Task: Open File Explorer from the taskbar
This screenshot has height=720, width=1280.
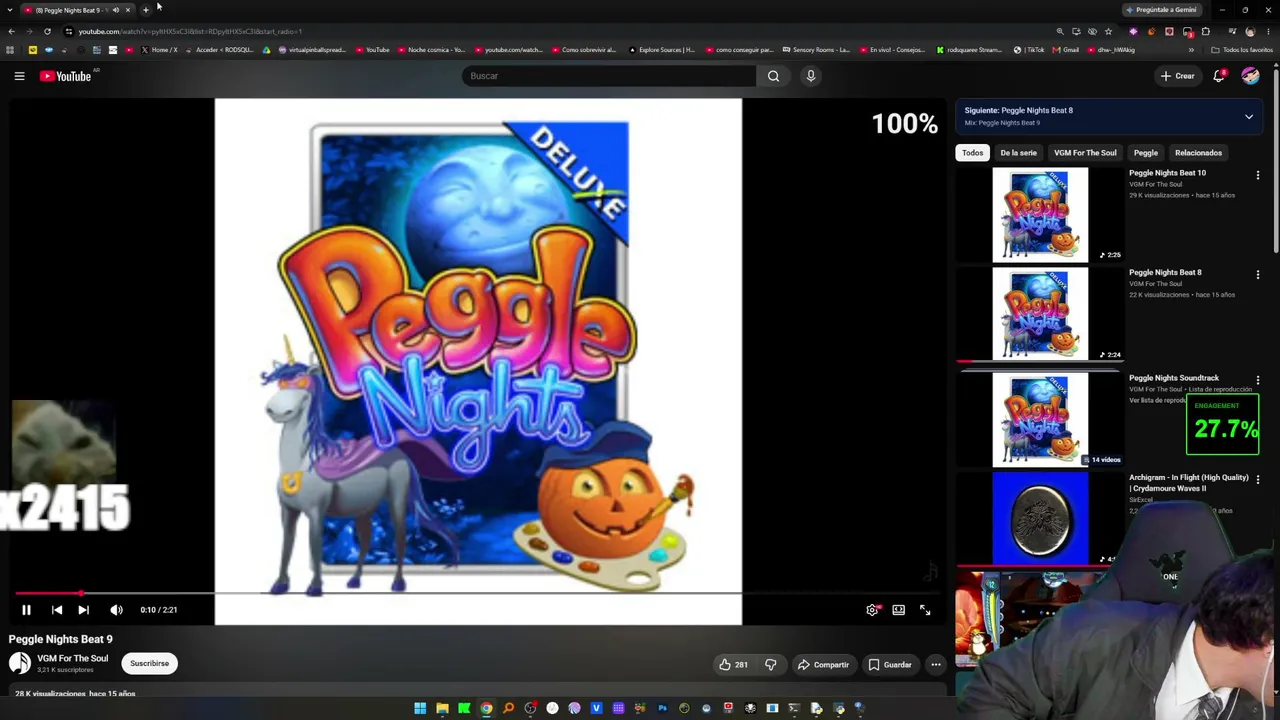Action: coord(442,709)
